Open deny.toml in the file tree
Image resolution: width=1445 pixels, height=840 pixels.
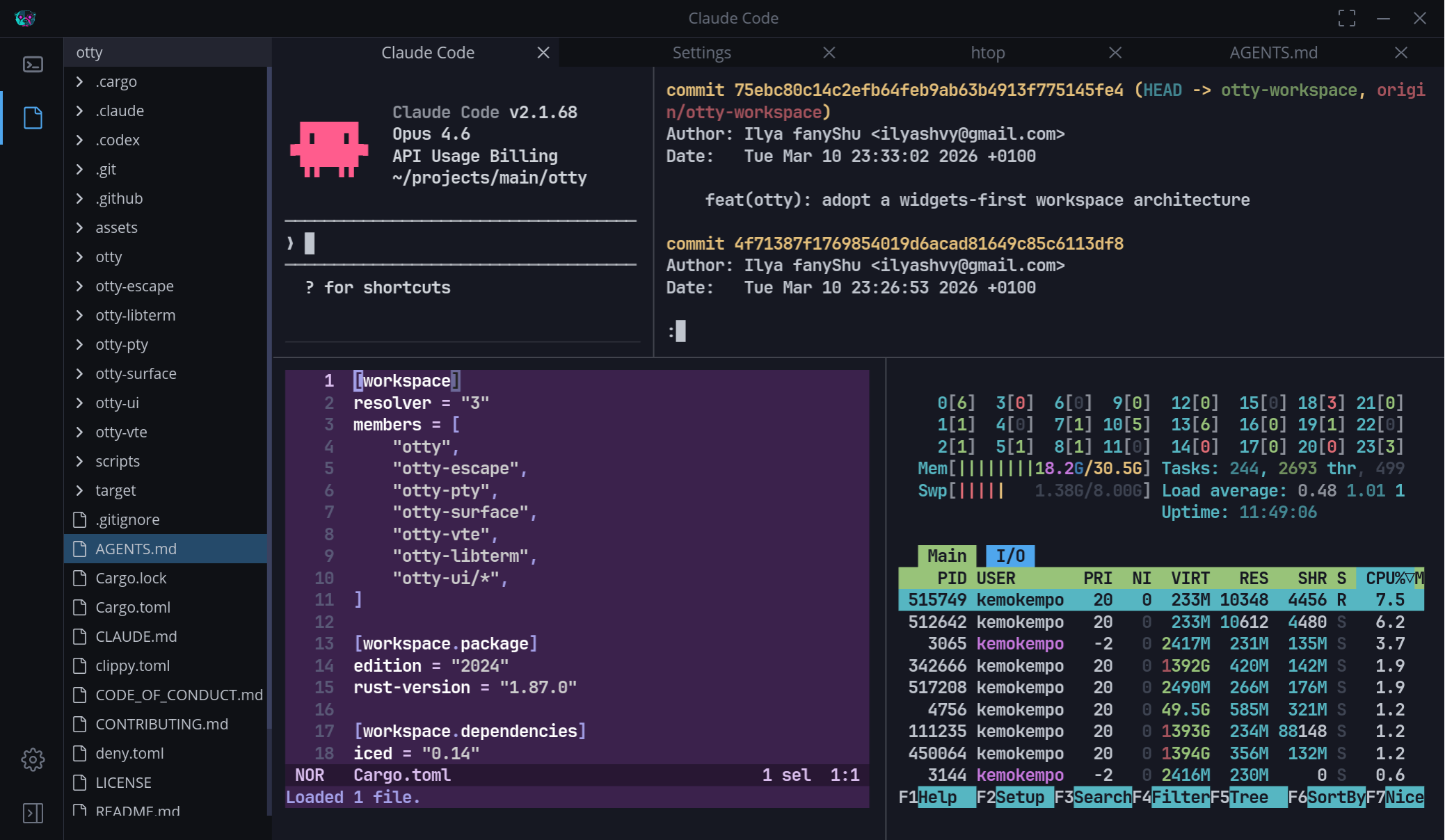pyautogui.click(x=166, y=753)
